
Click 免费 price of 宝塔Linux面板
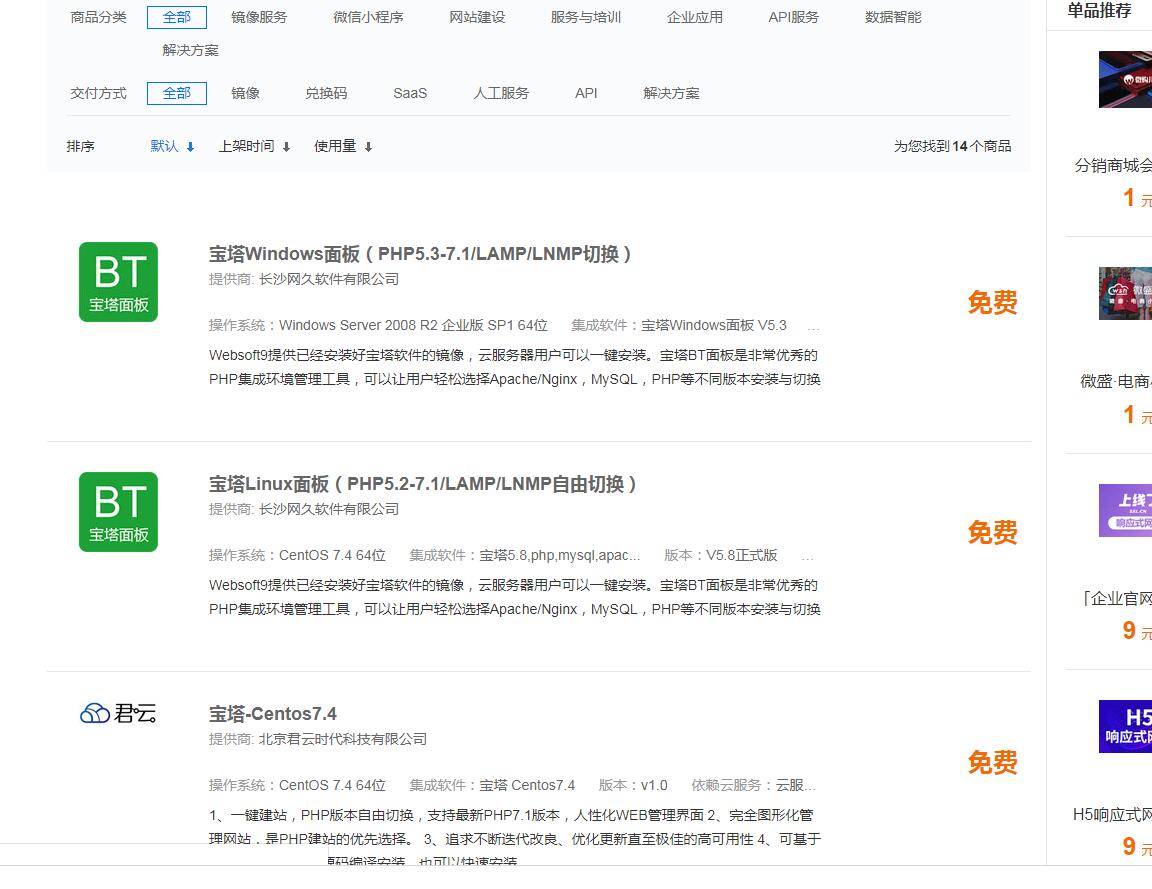[993, 533]
